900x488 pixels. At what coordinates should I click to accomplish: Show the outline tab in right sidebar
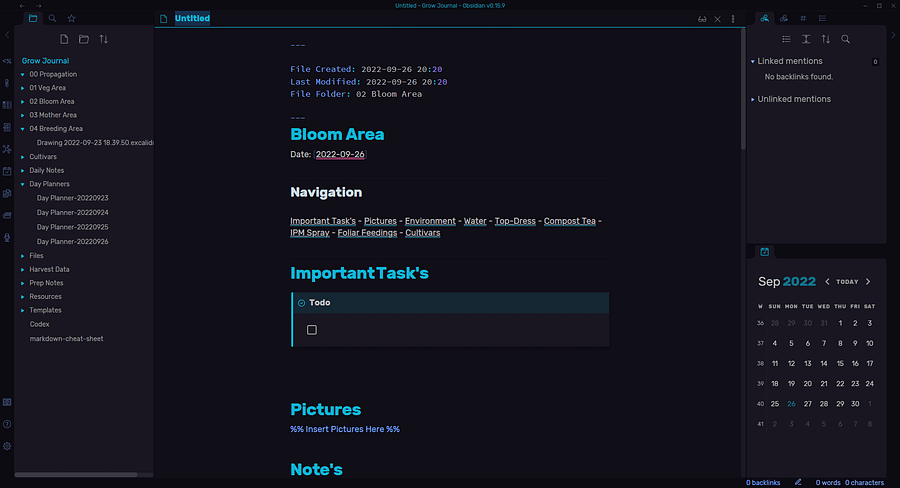pos(823,18)
